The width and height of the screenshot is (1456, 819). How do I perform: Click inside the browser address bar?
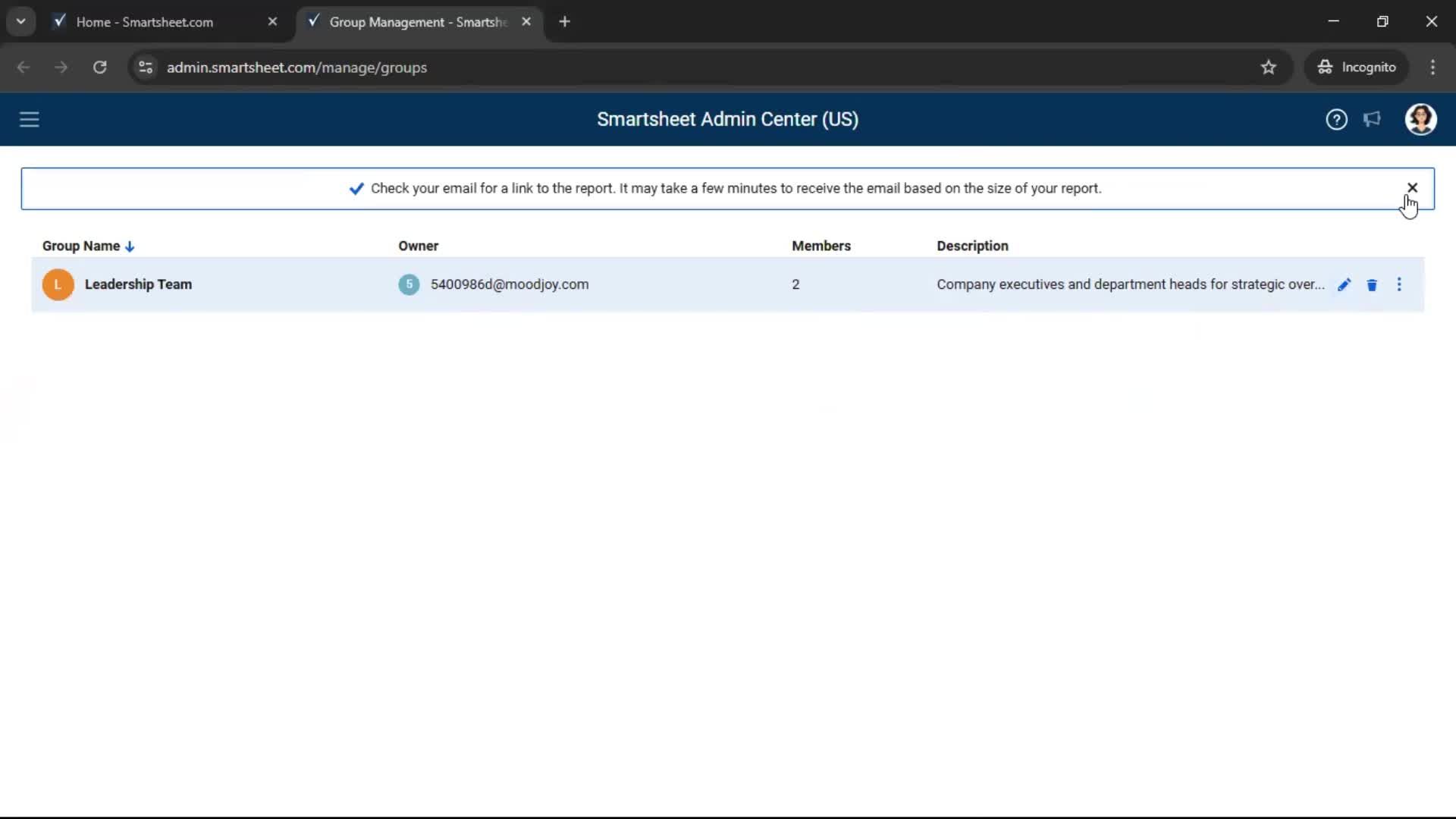coord(455,67)
